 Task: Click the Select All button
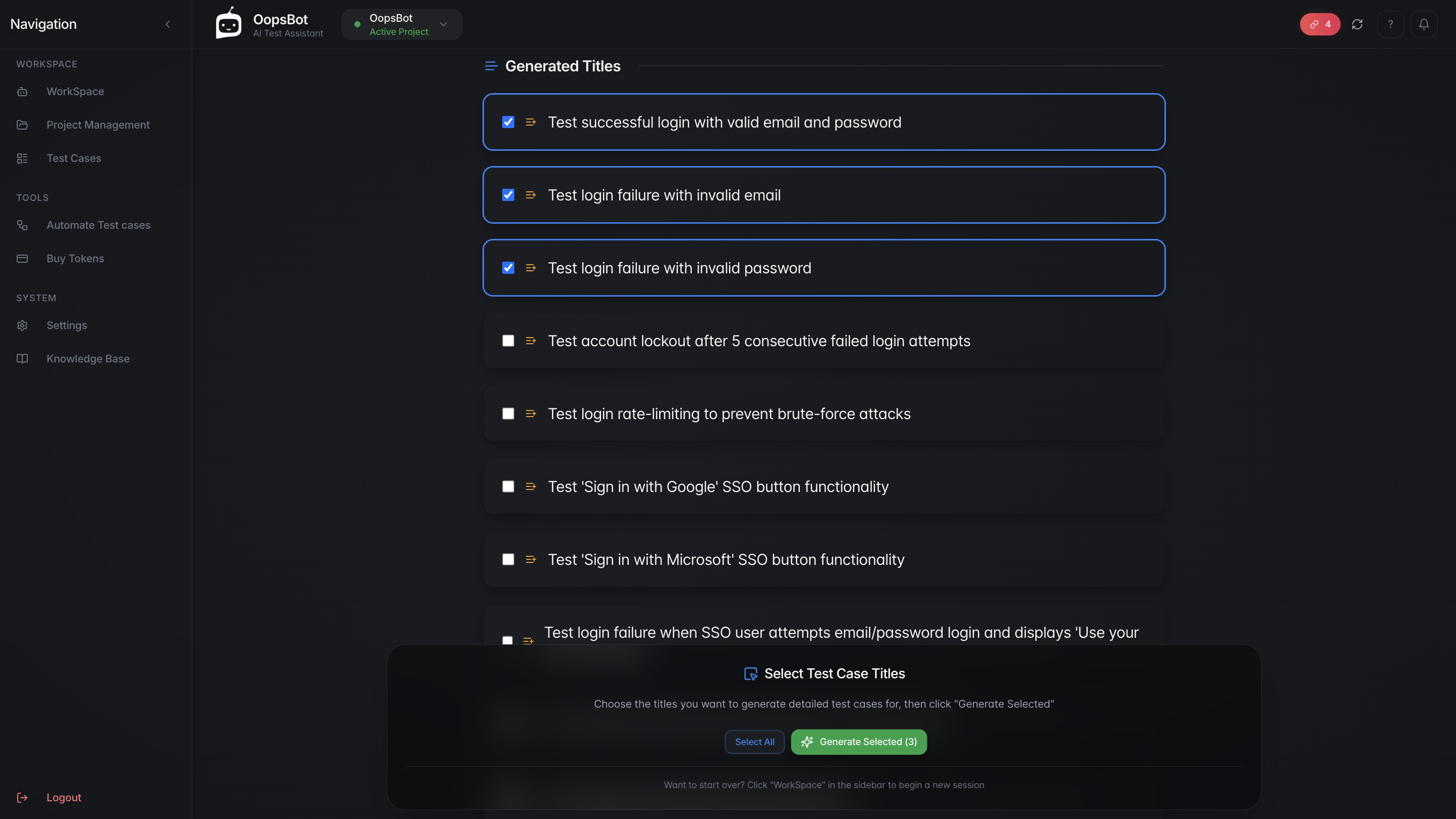coord(754,742)
